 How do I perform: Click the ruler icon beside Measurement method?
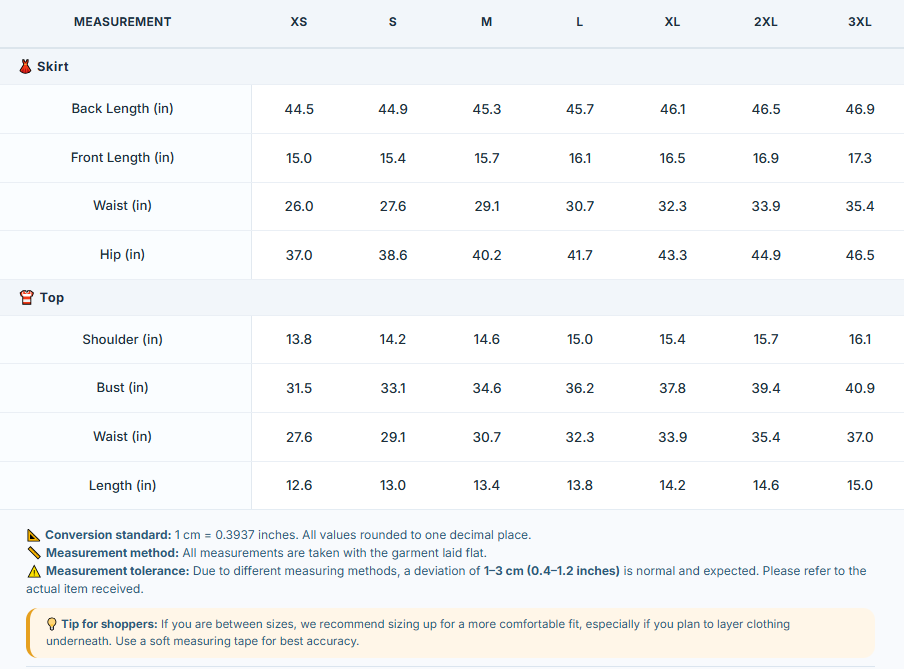tap(34, 553)
